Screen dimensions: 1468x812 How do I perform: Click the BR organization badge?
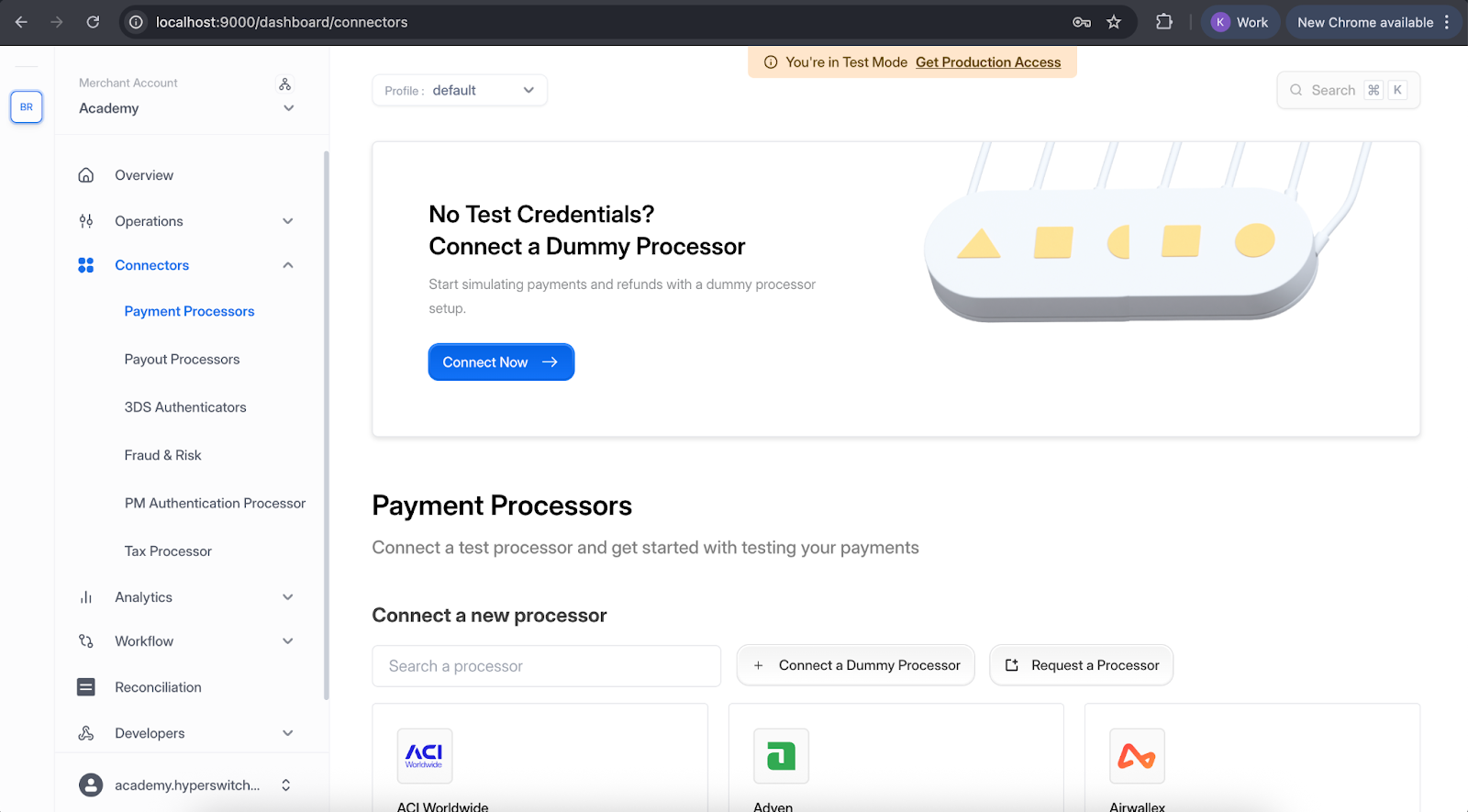27,107
